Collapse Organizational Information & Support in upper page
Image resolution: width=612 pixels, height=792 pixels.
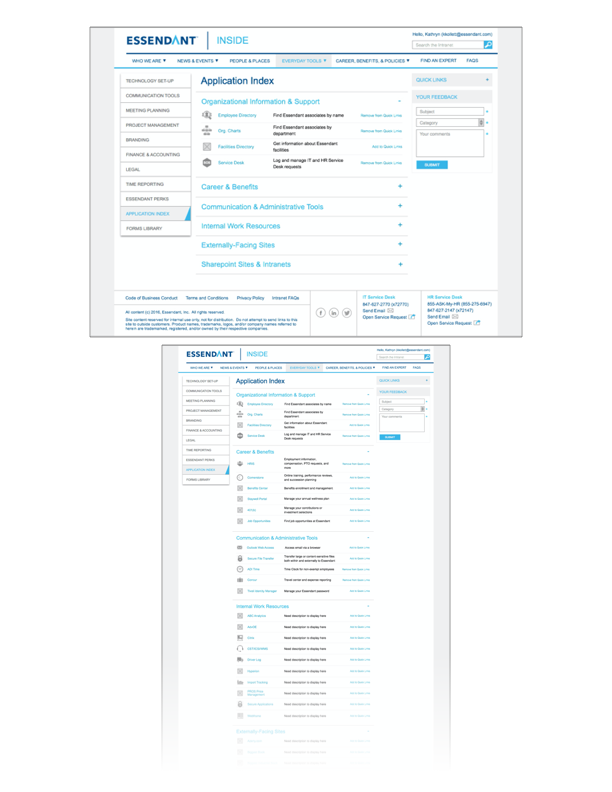point(400,102)
